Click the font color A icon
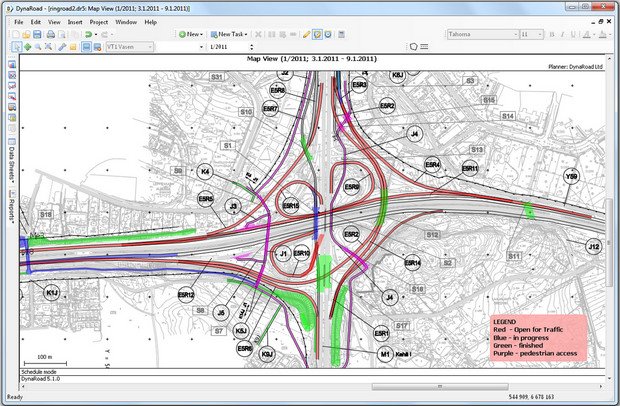The width and height of the screenshot is (620, 406). [587, 34]
